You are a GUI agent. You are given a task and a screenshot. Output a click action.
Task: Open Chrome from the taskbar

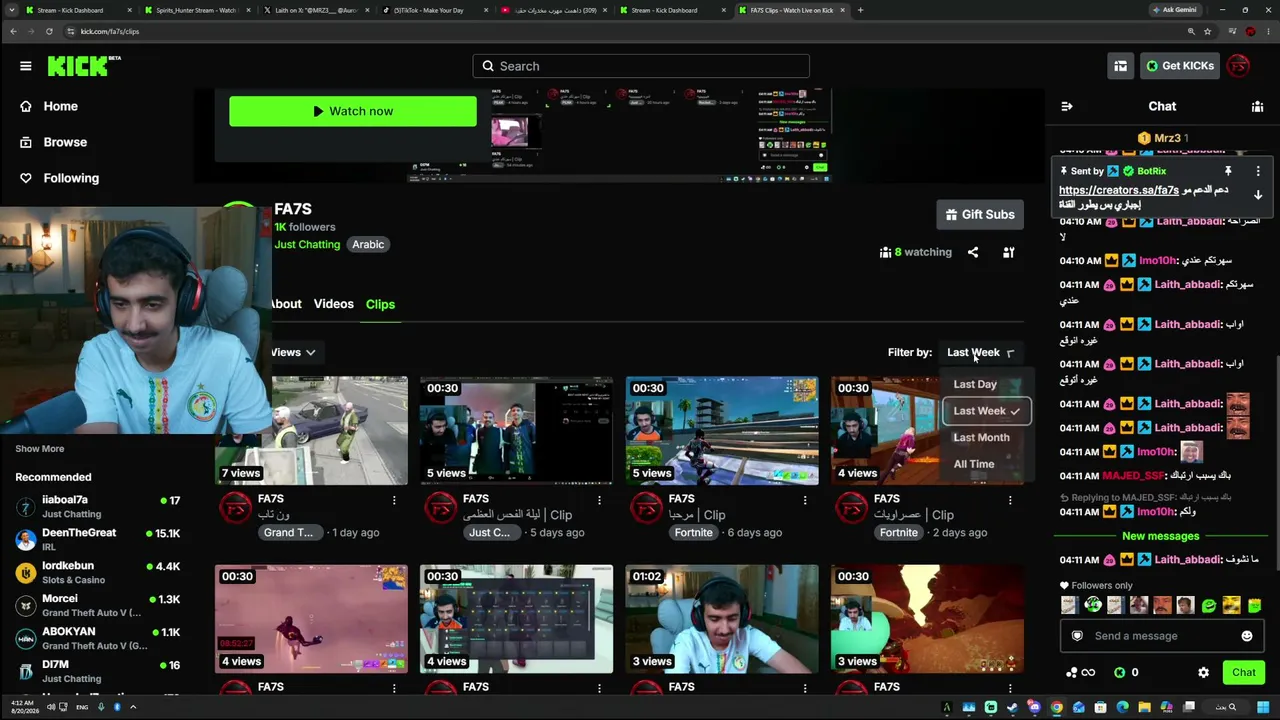pos(1056,708)
